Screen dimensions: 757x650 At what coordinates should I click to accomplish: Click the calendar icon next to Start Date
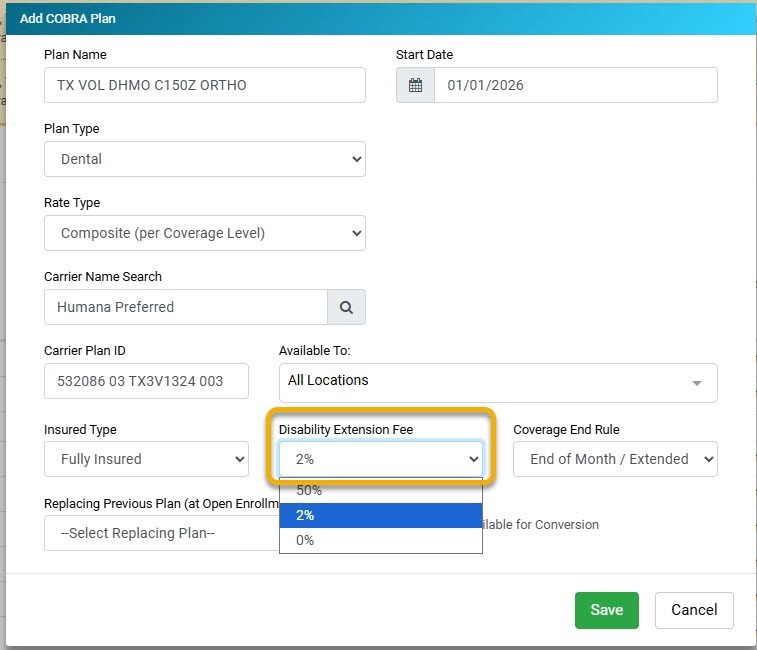click(415, 85)
